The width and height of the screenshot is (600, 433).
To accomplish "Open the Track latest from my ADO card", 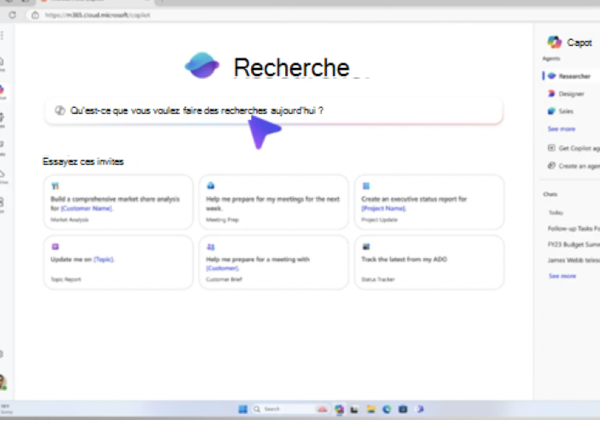I will tap(429, 262).
